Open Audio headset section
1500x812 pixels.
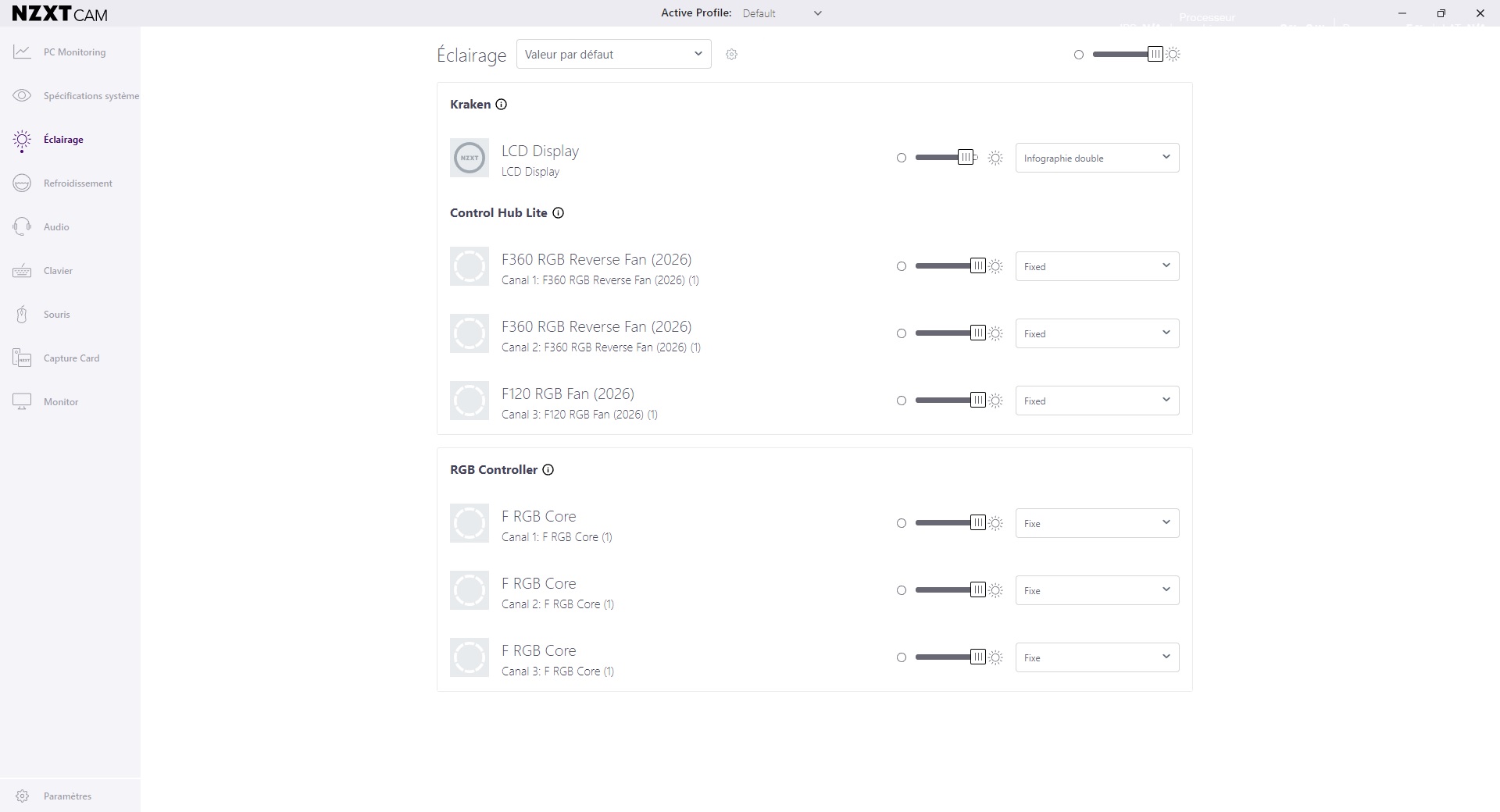point(22,227)
